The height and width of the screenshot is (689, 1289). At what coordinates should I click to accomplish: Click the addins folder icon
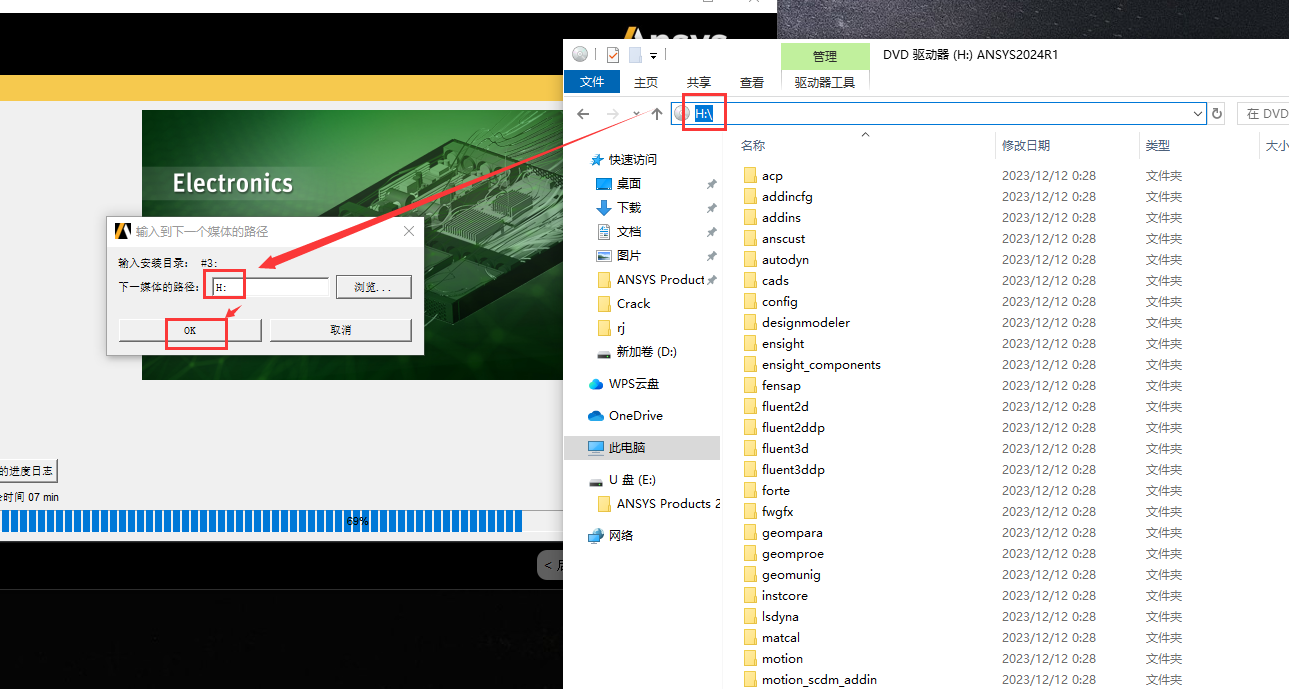pyautogui.click(x=751, y=218)
